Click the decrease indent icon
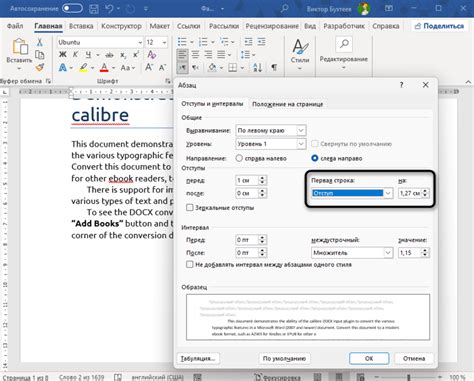This screenshot has width=474, height=381. 248,42
